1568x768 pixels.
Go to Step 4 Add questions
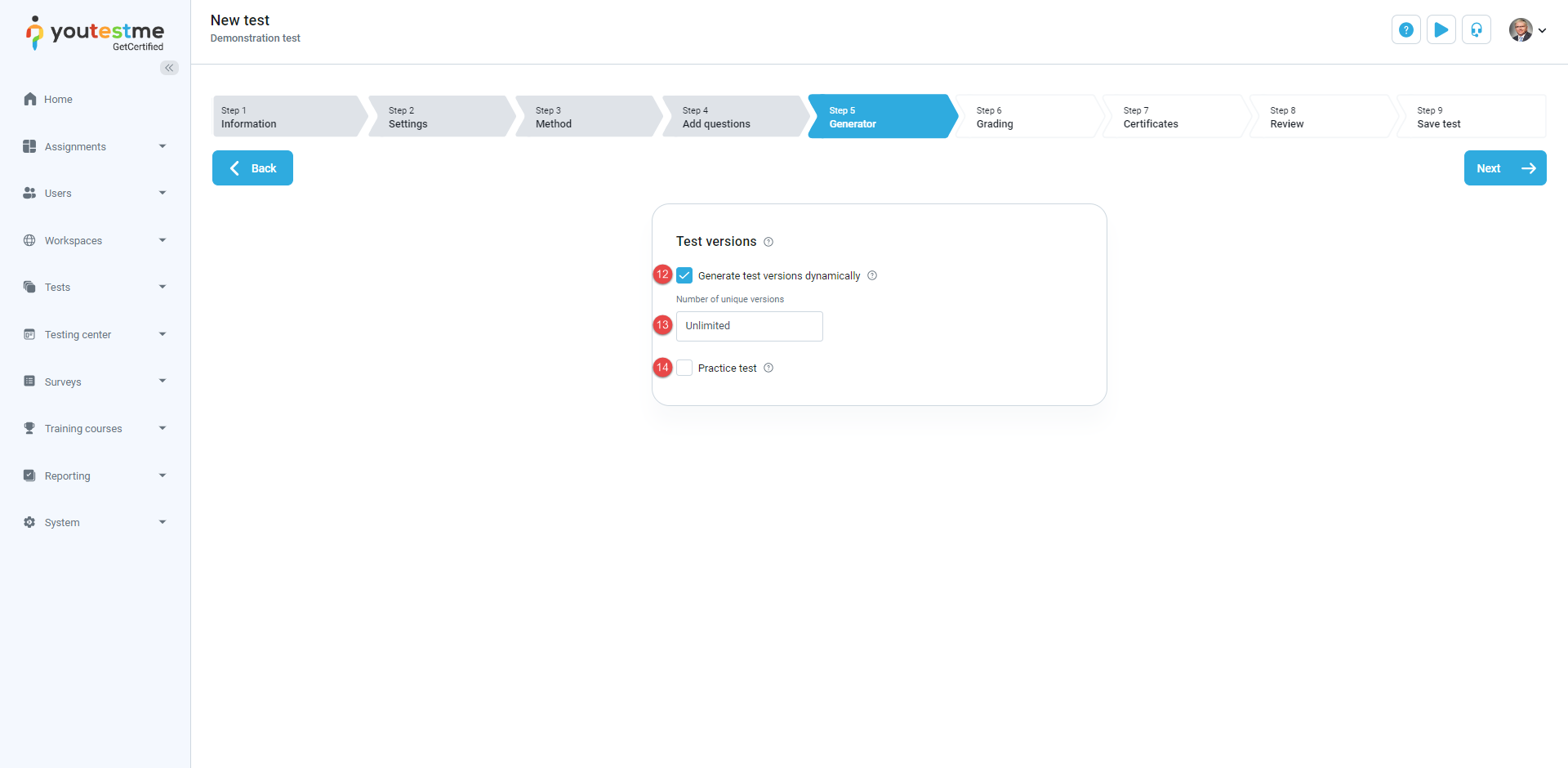click(x=736, y=116)
